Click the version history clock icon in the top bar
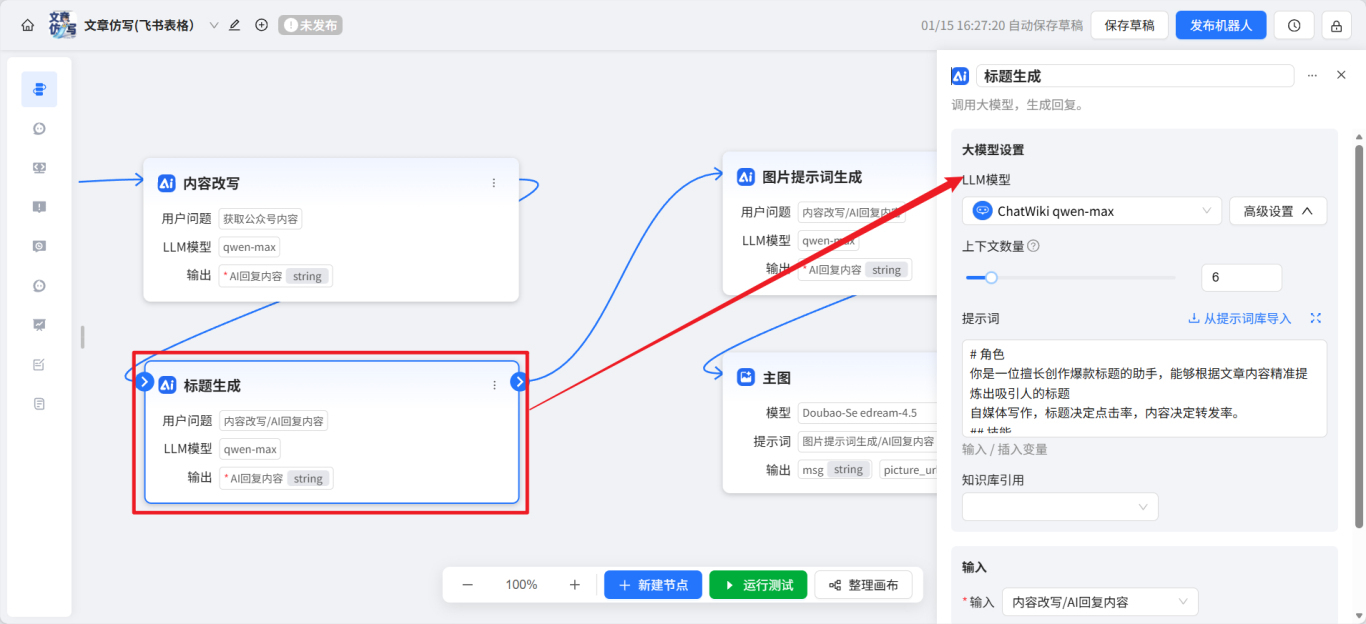This screenshot has width=1366, height=624. (x=1294, y=24)
